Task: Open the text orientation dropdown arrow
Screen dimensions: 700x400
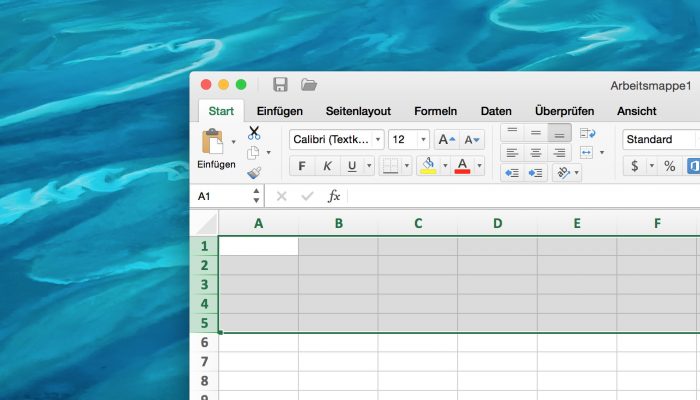Action: coord(577,173)
